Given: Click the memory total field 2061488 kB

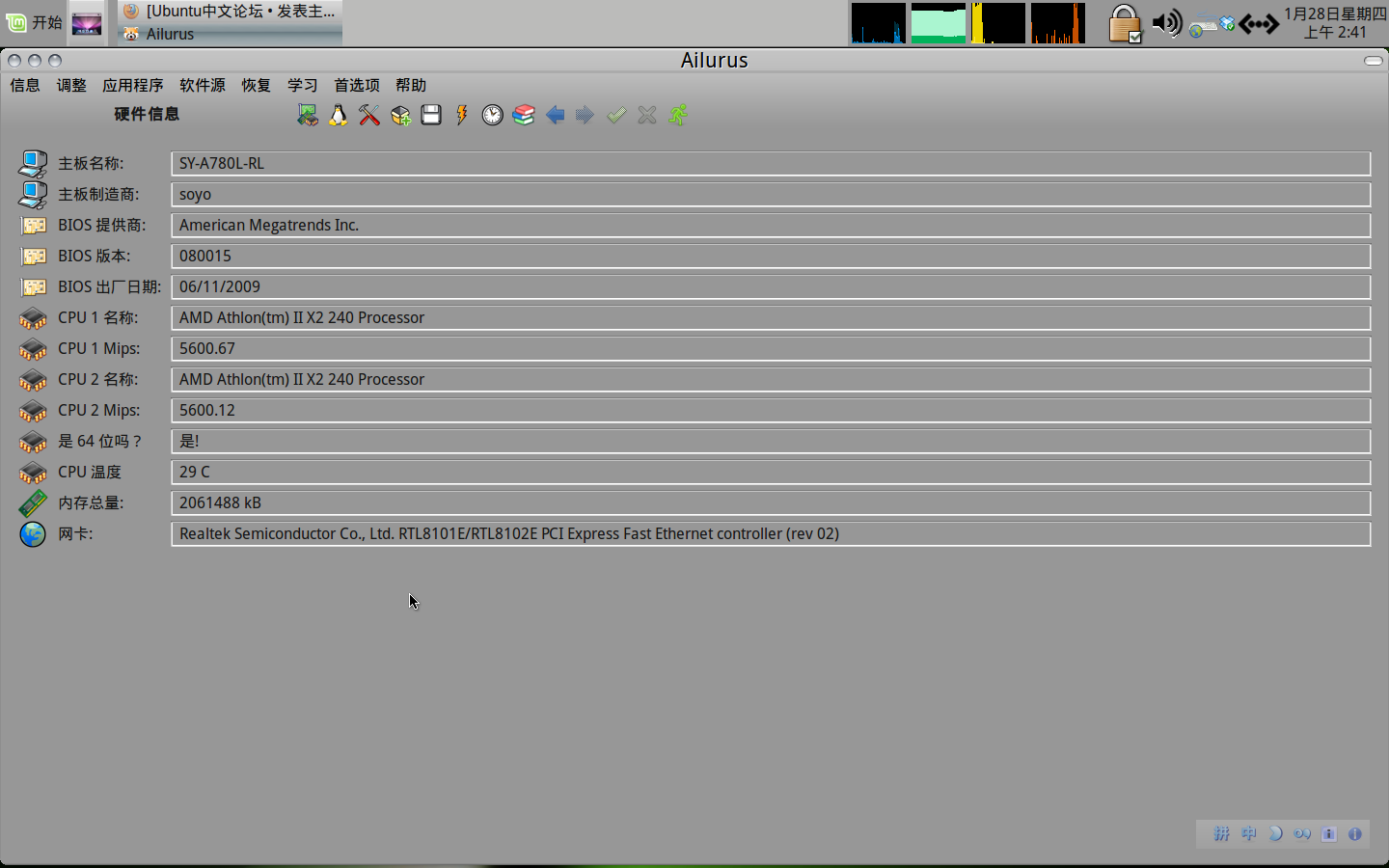Looking at the screenshot, I should (771, 502).
